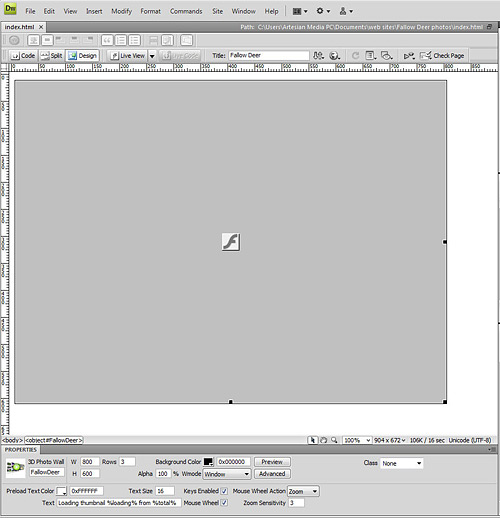The image size is (500, 518).
Task: Open the Properties panel options menu icon
Action: coord(492,450)
